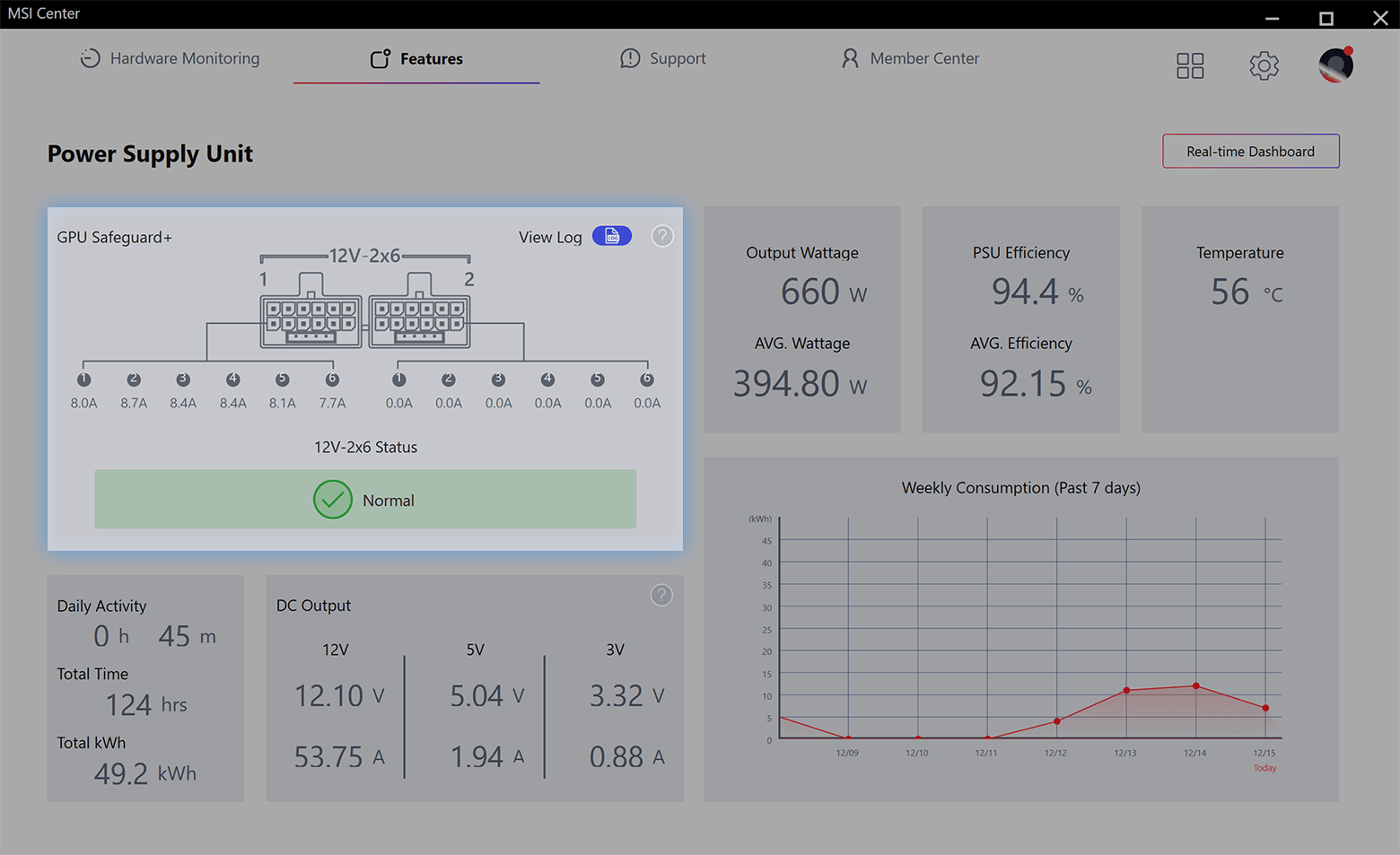Click the green Normal status checkmark
This screenshot has height=855, width=1400.
click(332, 500)
